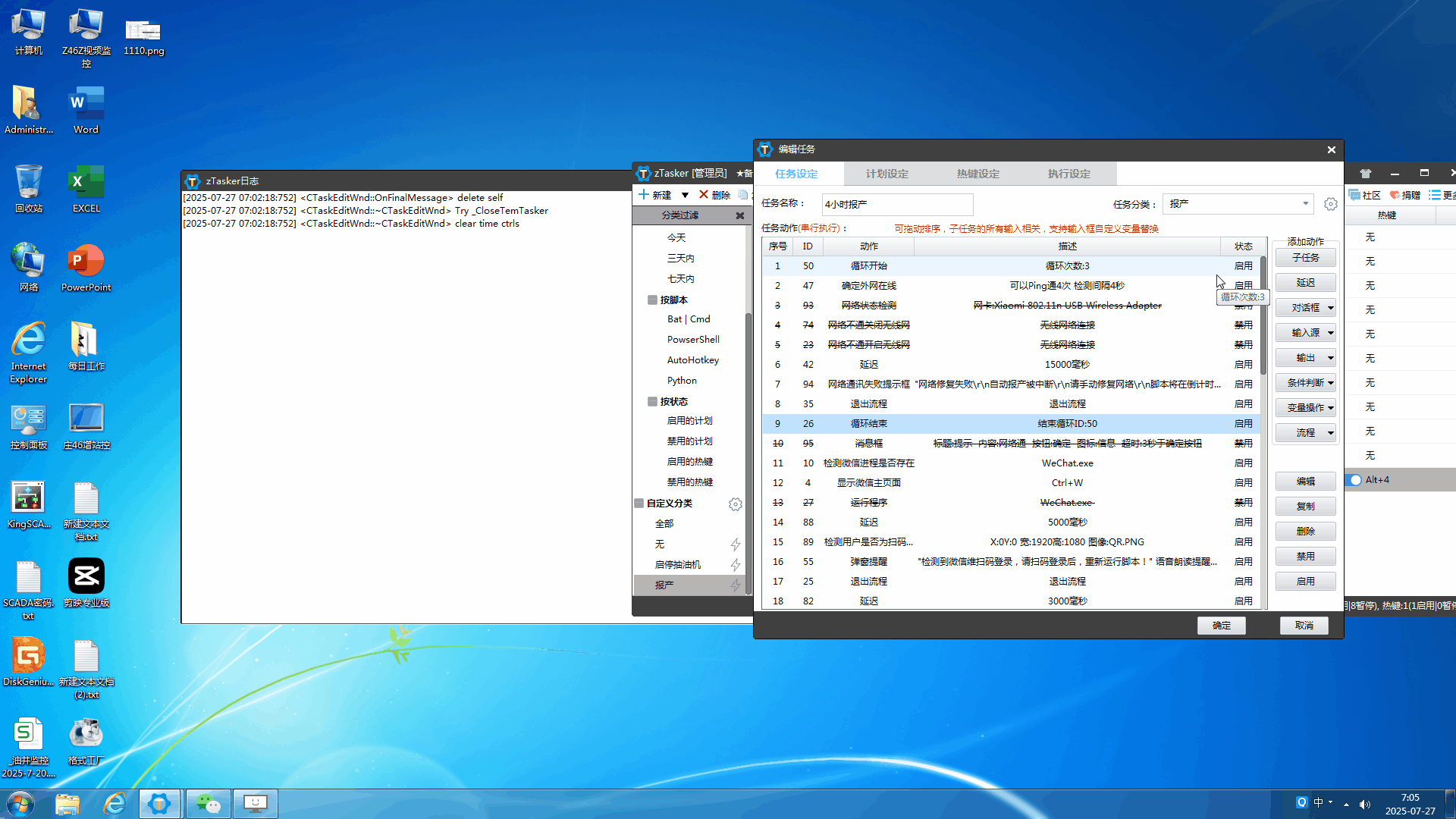Click the 延迟 add action button
The width and height of the screenshot is (1456, 819).
click(x=1305, y=283)
